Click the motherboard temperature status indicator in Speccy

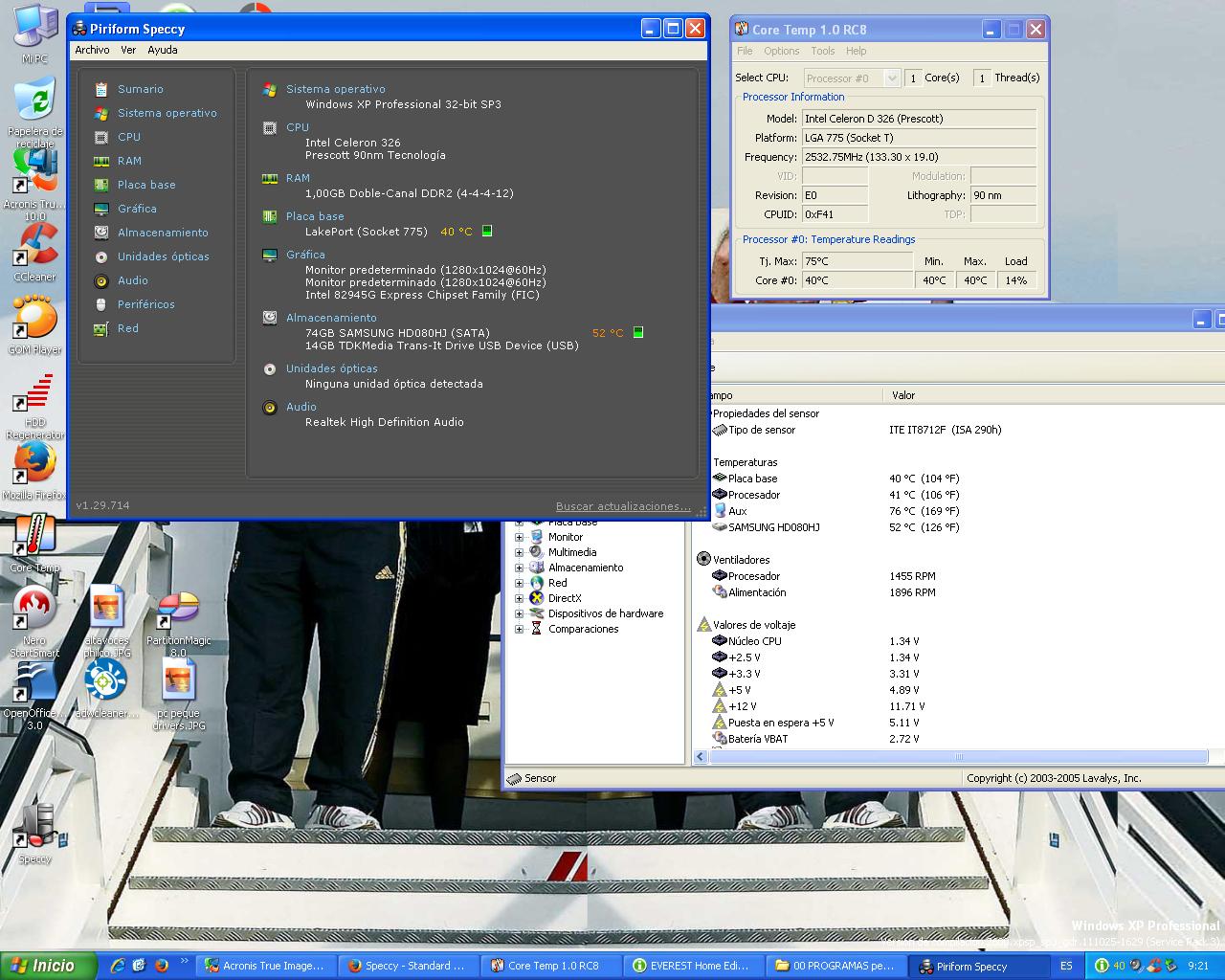[486, 232]
